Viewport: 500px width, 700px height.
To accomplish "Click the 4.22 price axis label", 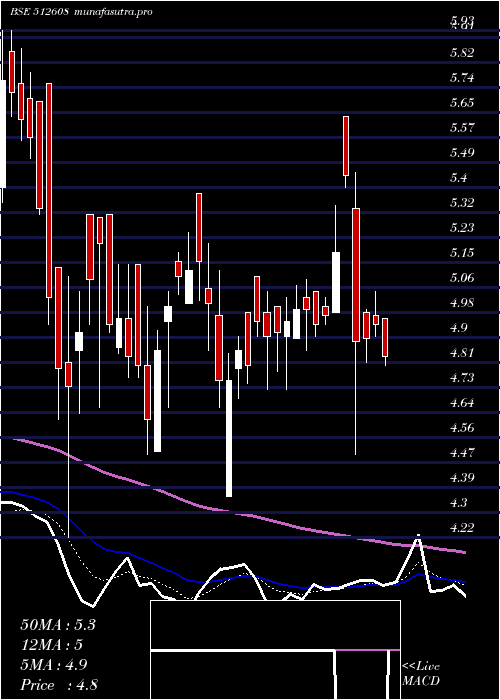I will [x=462, y=528].
